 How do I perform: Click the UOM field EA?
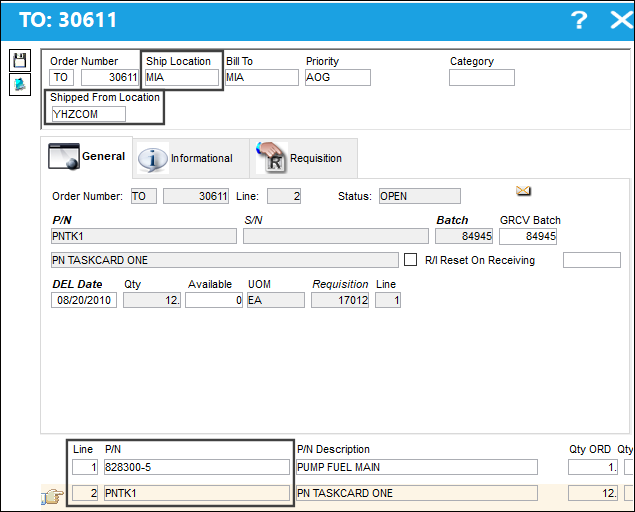276,300
